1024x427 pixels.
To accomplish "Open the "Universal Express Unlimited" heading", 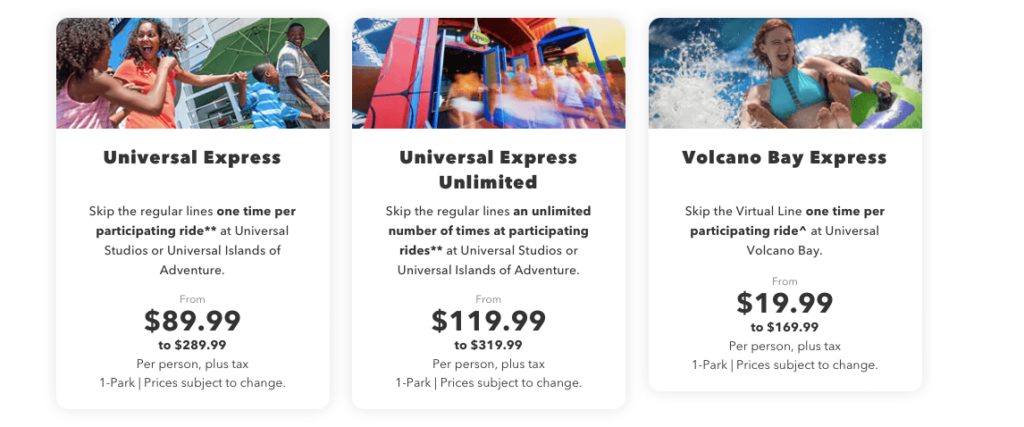I will coord(488,169).
